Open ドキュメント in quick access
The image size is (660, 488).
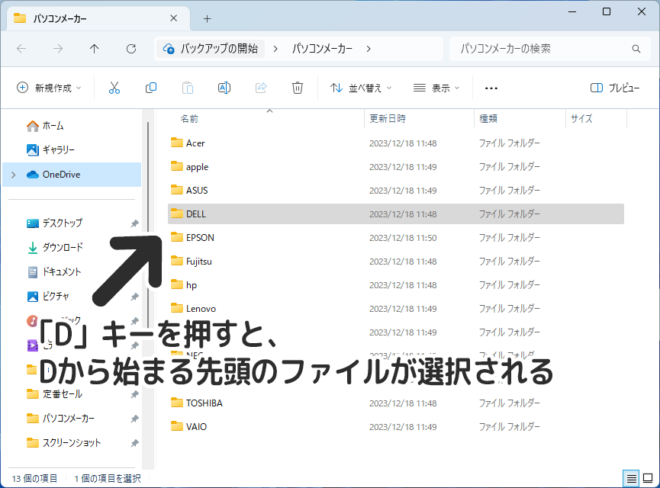[54, 272]
